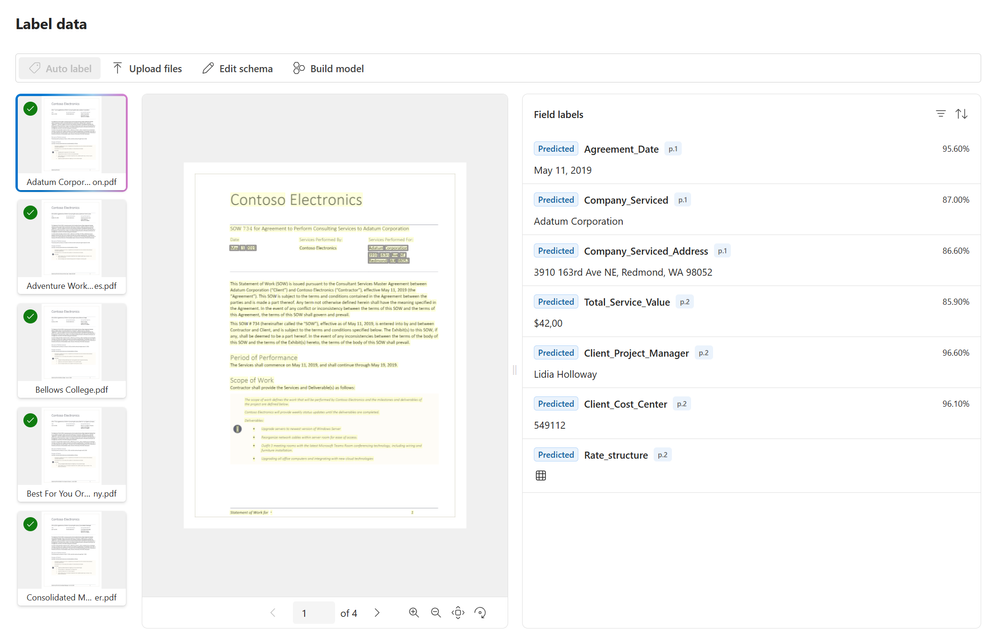The height and width of the screenshot is (638, 998).
Task: Click Predicted badge next to Company_Serviced
Action: tap(556, 199)
